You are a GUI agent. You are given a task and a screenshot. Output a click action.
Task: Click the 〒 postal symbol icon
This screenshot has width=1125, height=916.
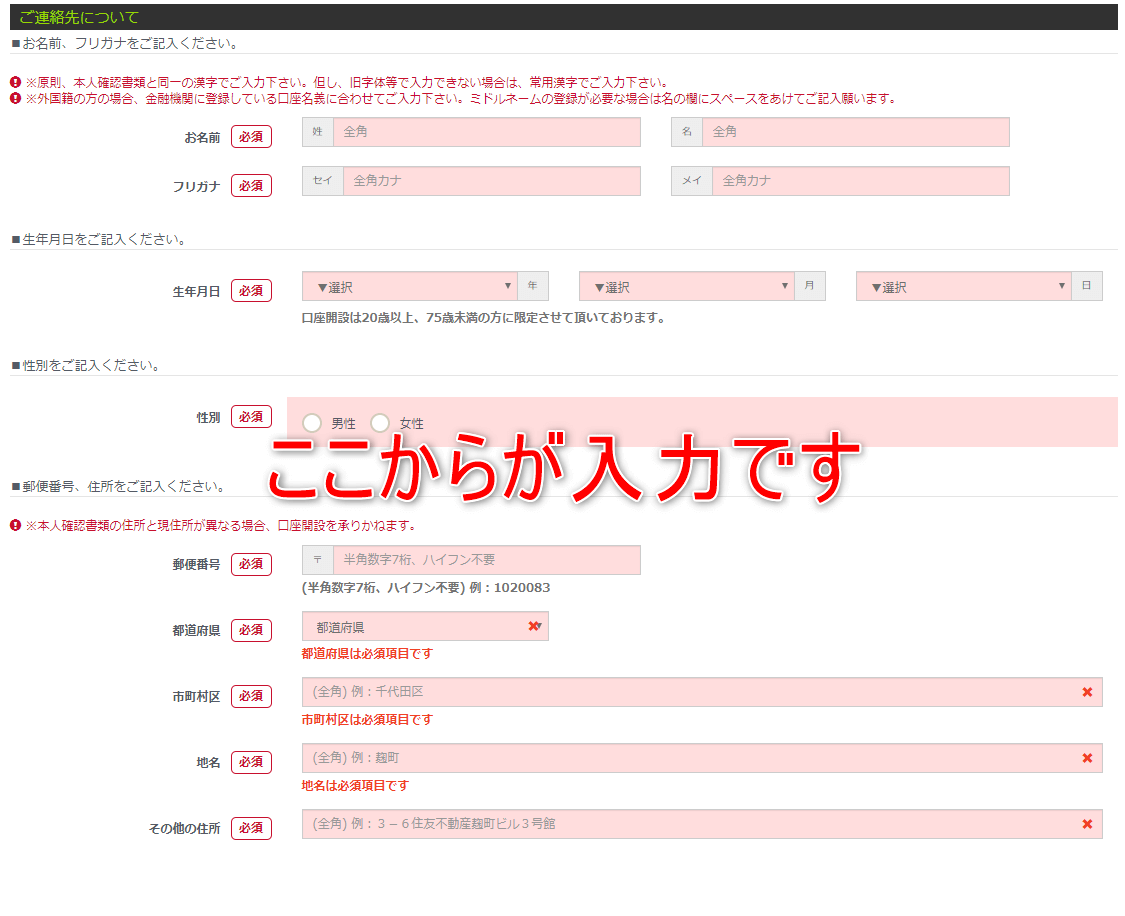pos(318,560)
